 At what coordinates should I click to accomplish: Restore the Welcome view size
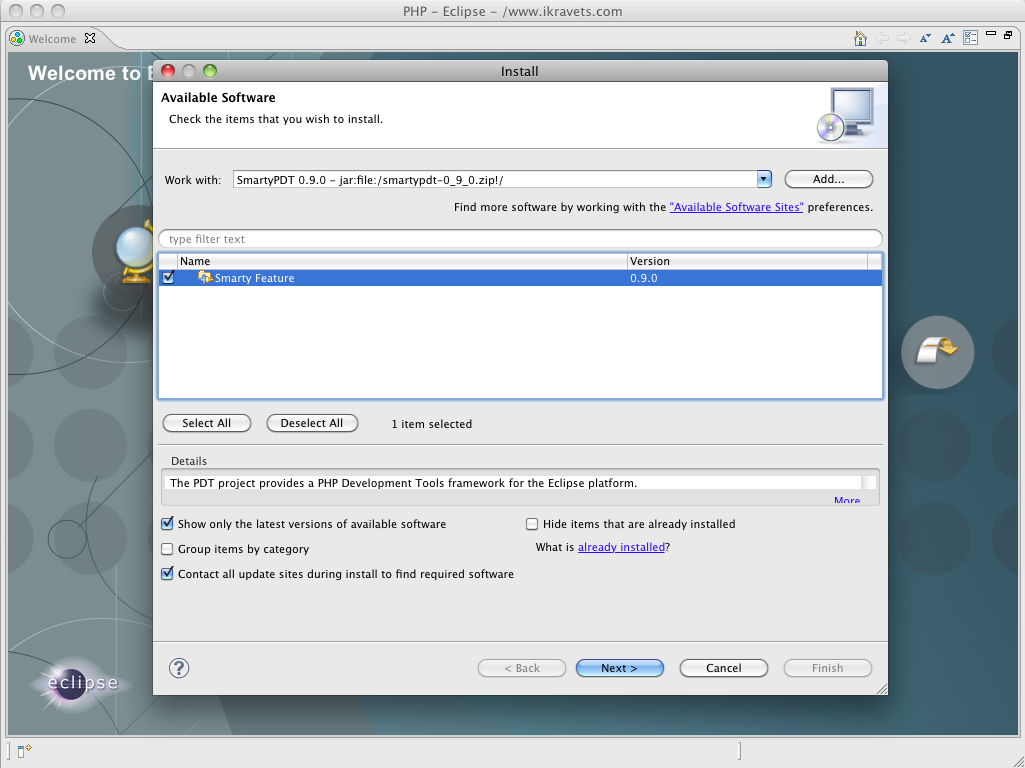pyautogui.click(x=1008, y=35)
